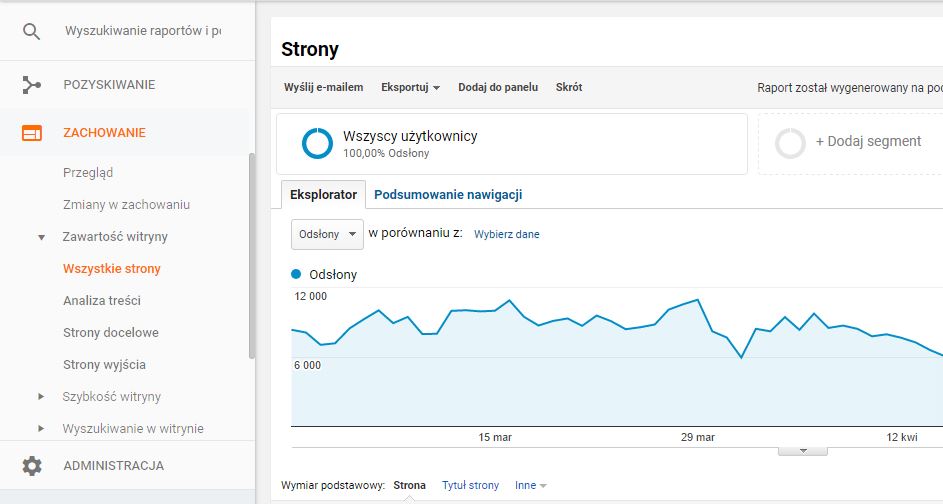Open the Eksportuj dropdown
The width and height of the screenshot is (943, 504).
(411, 87)
